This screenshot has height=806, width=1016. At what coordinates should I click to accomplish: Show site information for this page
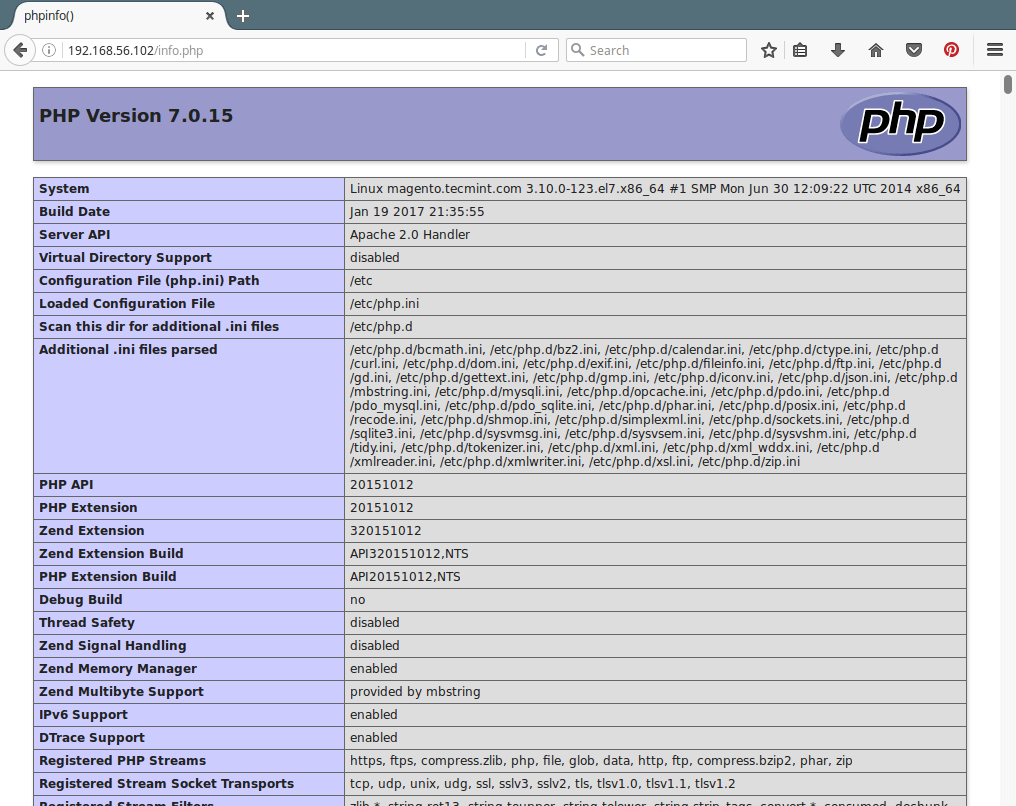[49, 50]
